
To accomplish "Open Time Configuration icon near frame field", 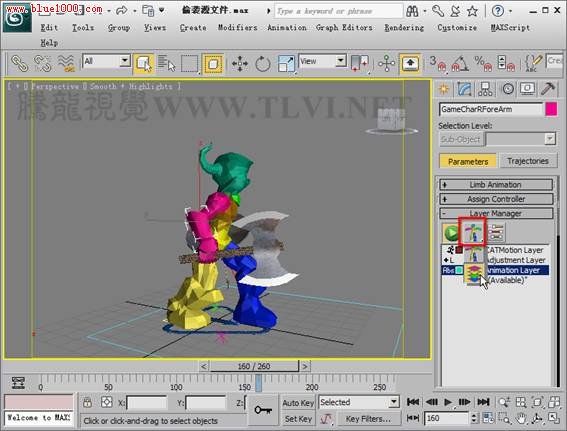I will (x=488, y=418).
